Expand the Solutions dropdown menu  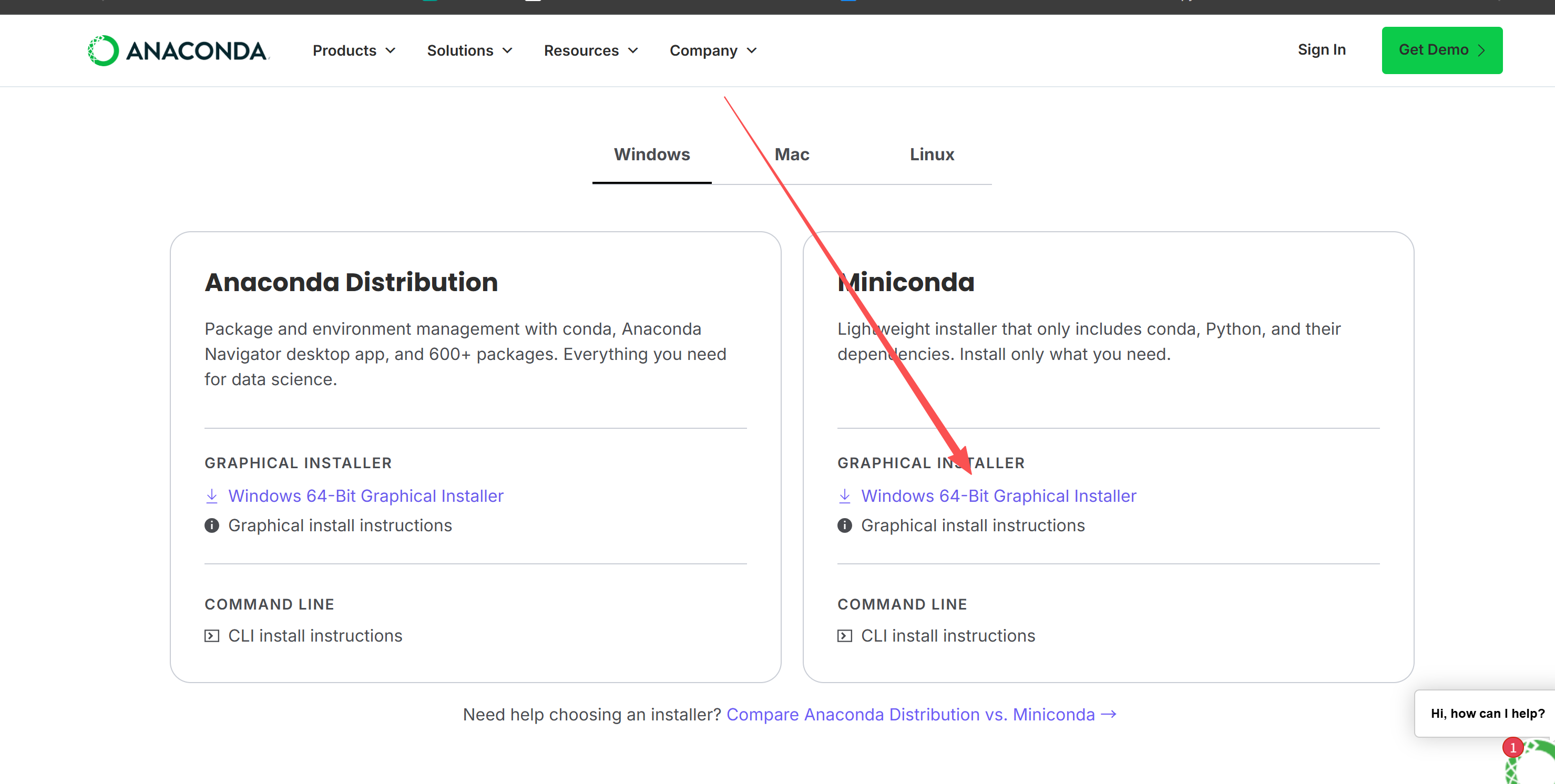click(x=469, y=50)
